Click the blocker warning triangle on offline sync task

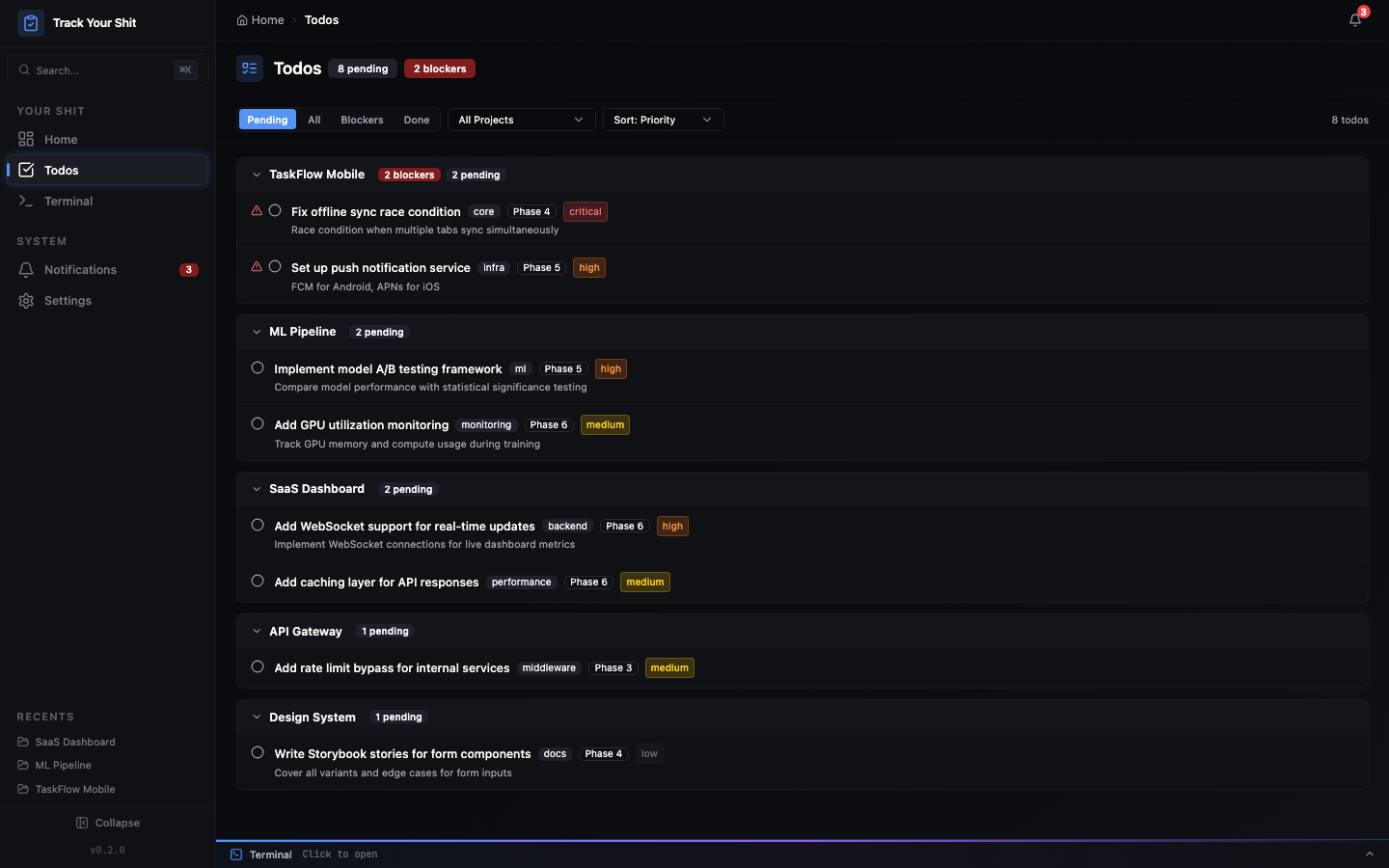pos(257,210)
